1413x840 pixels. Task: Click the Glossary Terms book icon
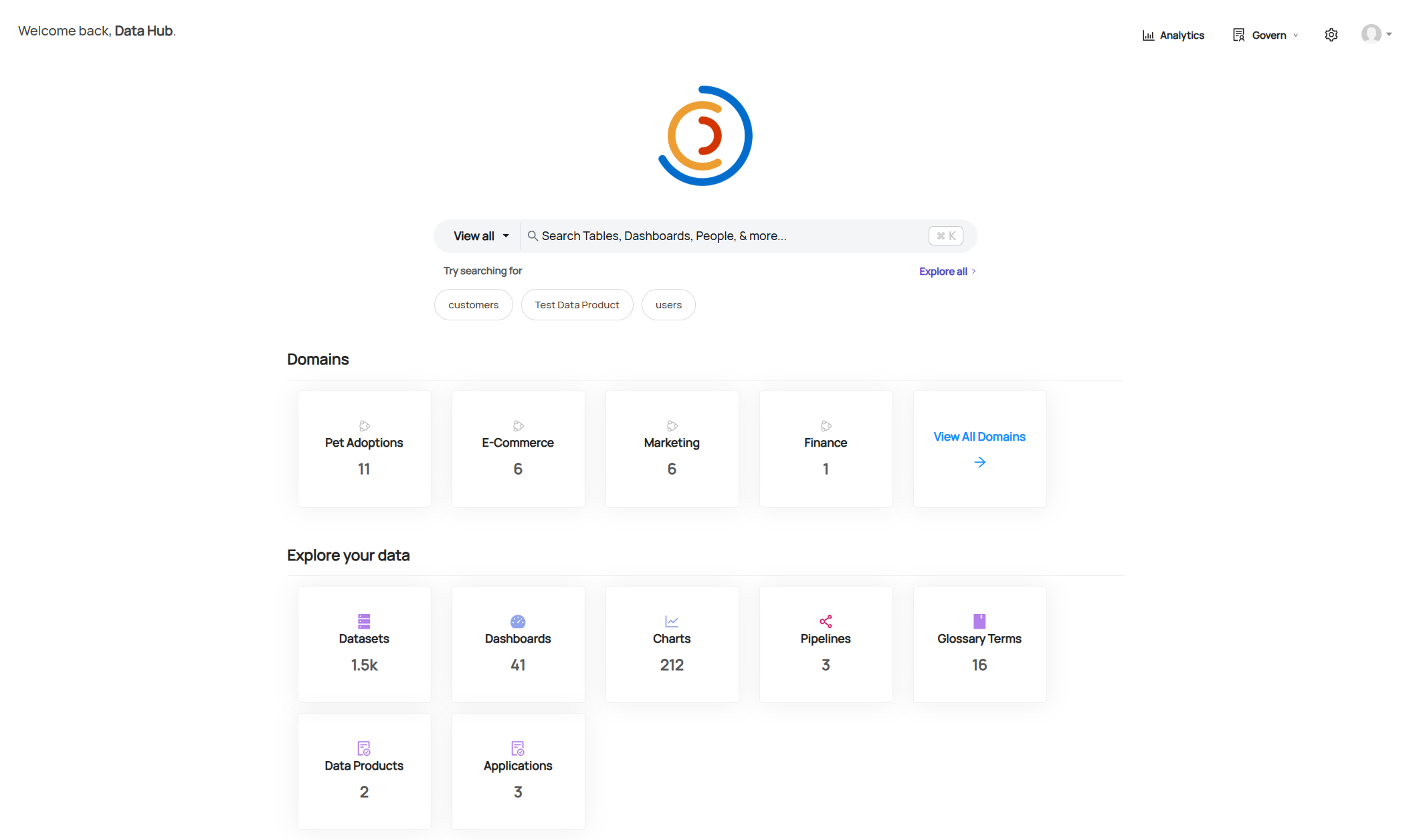point(979,621)
